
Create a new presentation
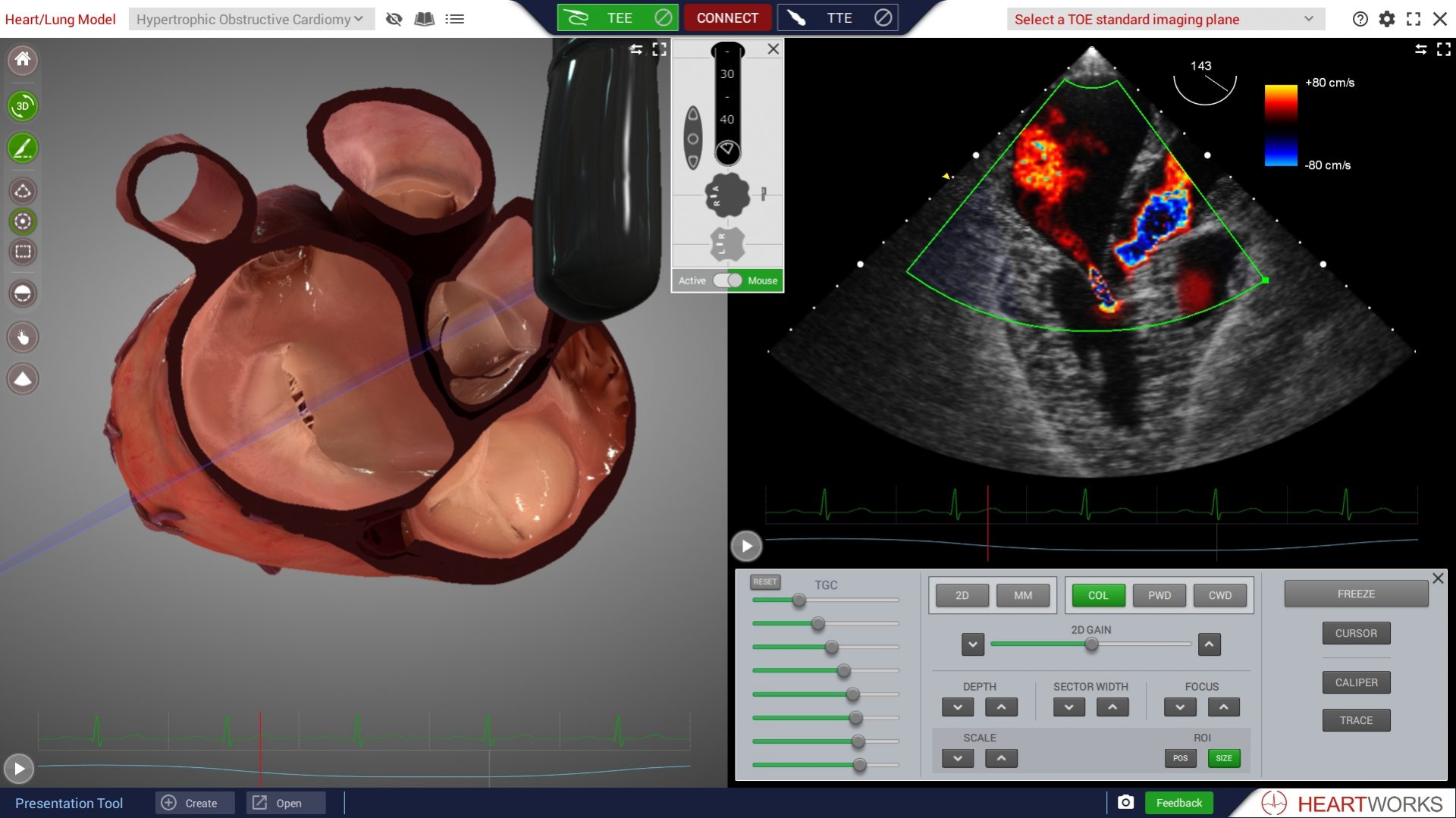(195, 803)
